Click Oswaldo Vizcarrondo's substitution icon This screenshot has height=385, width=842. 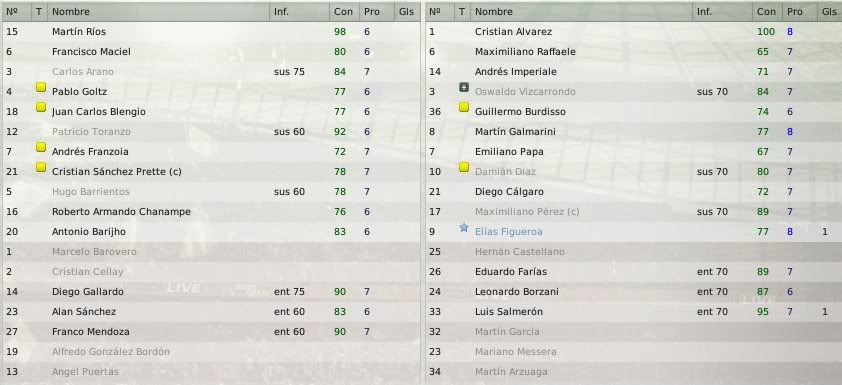click(464, 87)
